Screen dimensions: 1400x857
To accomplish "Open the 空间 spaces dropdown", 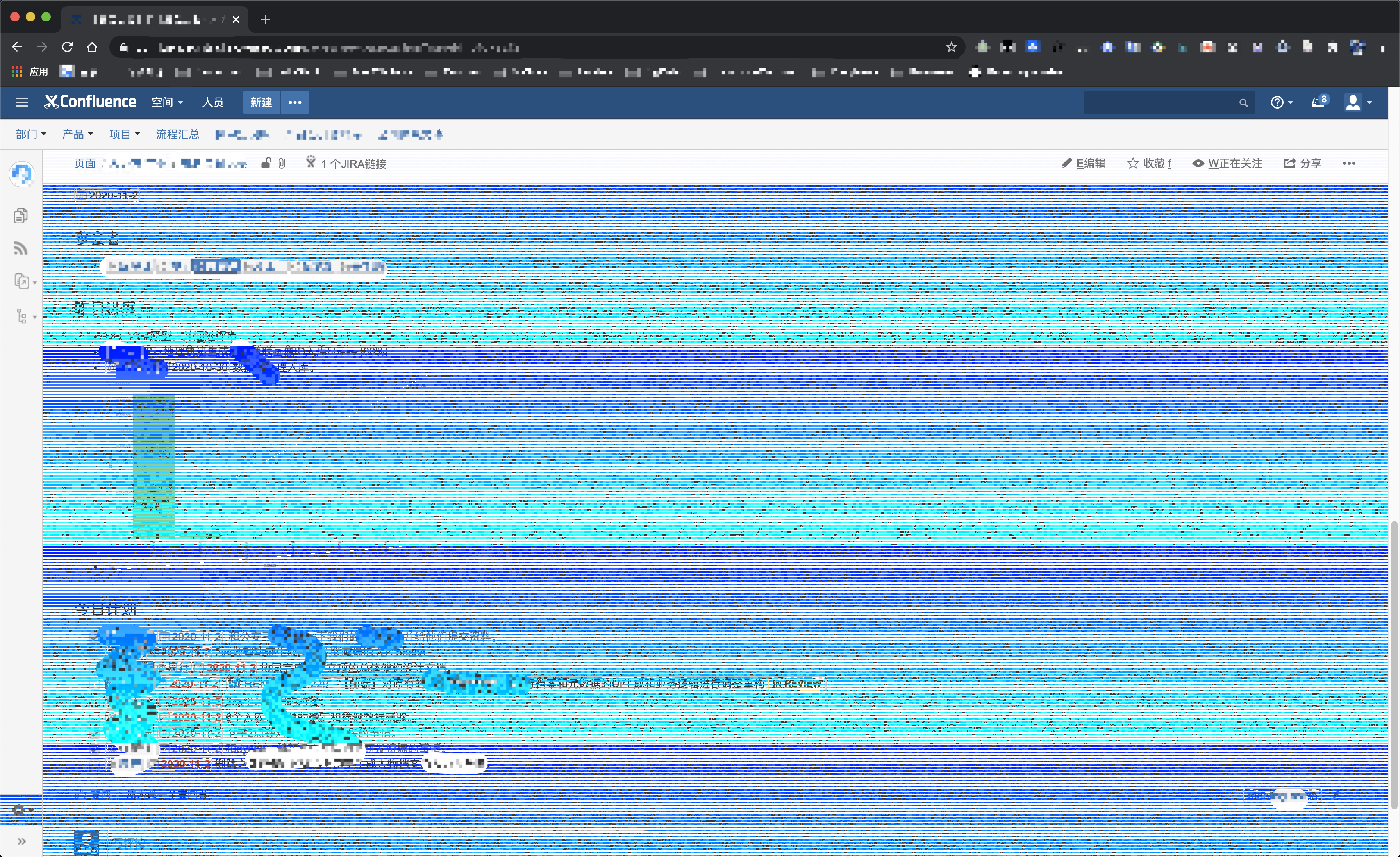I will 167,102.
